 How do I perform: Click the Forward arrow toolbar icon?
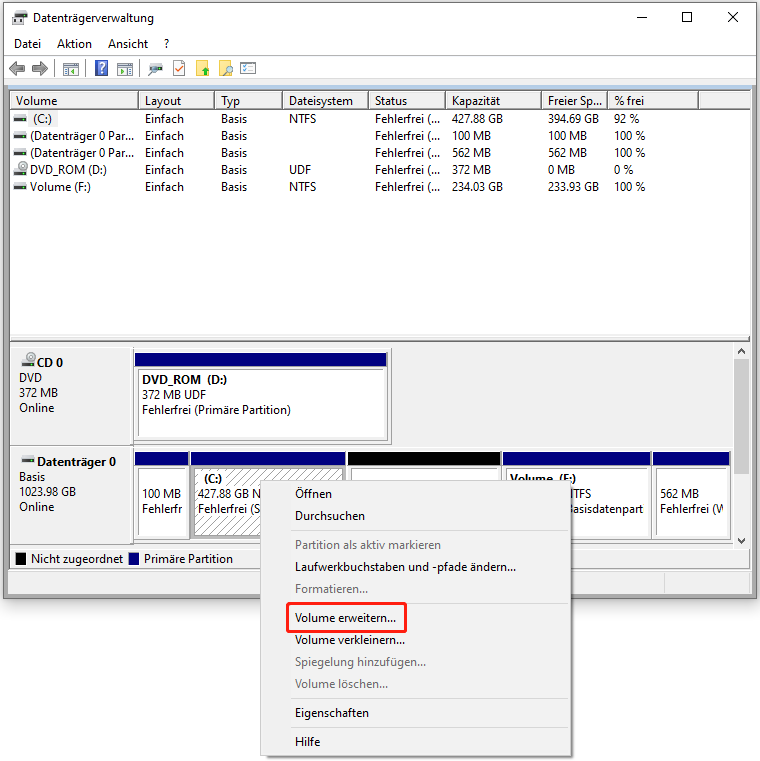(40, 68)
